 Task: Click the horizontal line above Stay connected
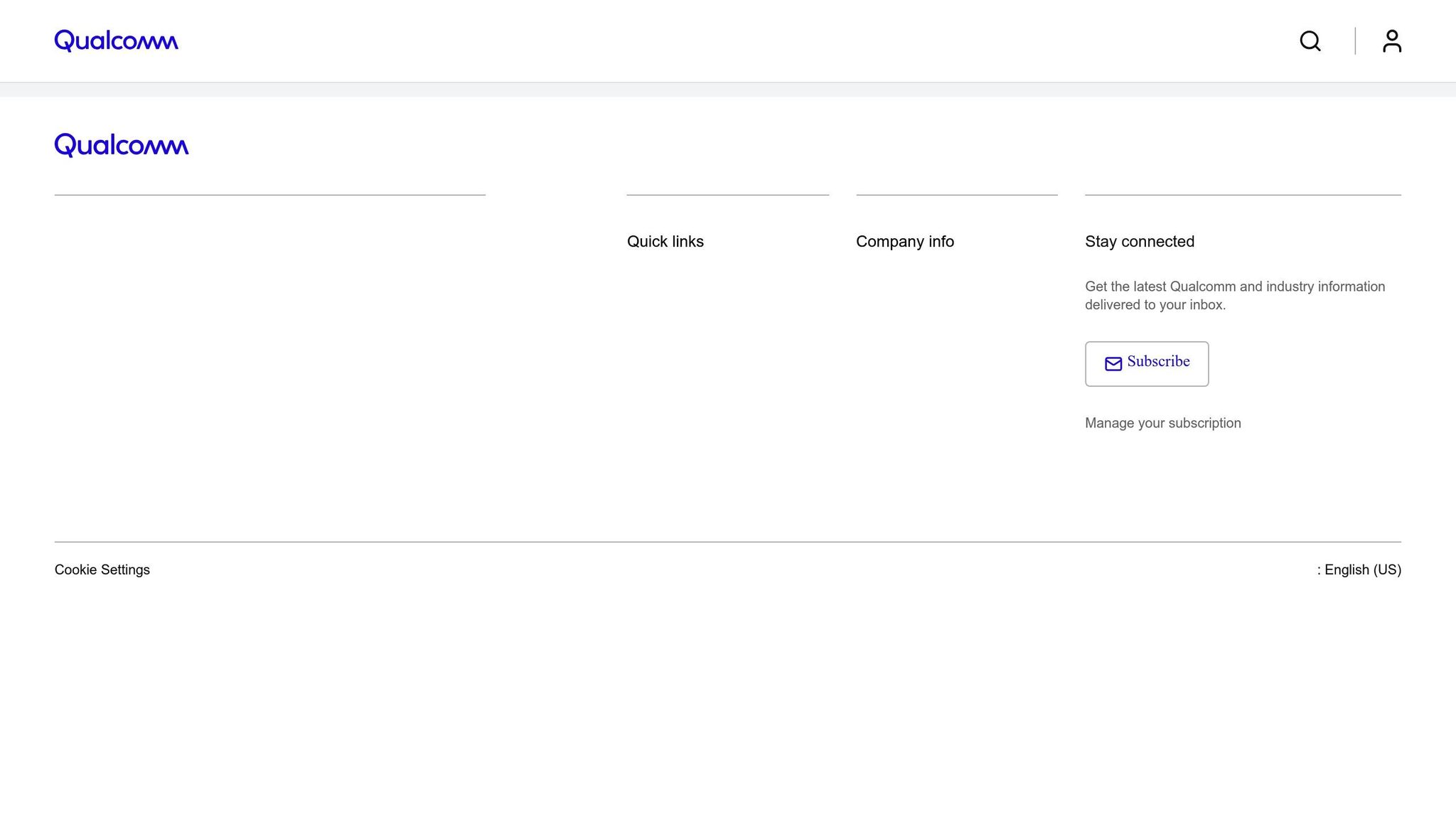pyautogui.click(x=1243, y=195)
